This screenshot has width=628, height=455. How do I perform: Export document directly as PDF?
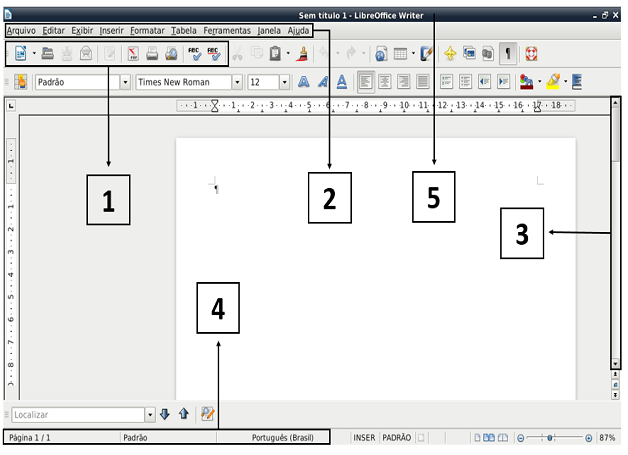134,54
